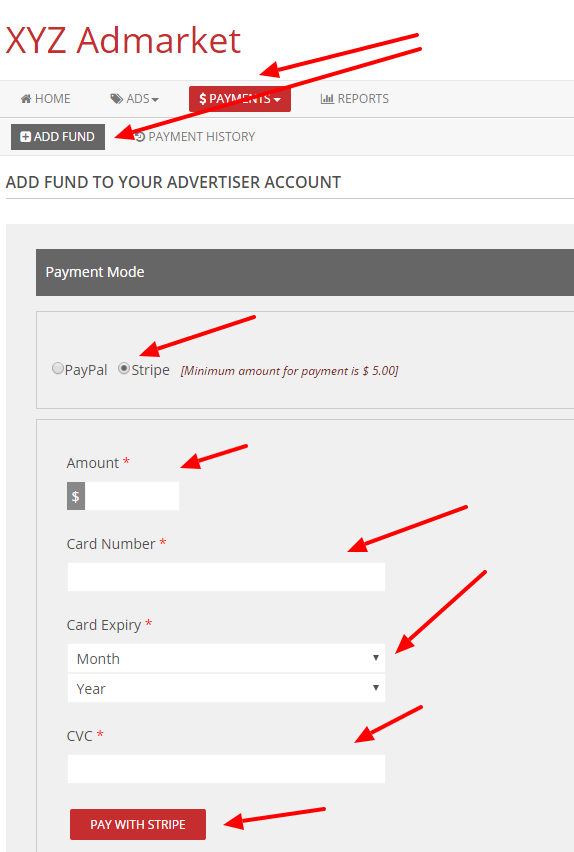Click the history clock icon
Image resolution: width=574 pixels, height=852 pixels.
tap(140, 137)
